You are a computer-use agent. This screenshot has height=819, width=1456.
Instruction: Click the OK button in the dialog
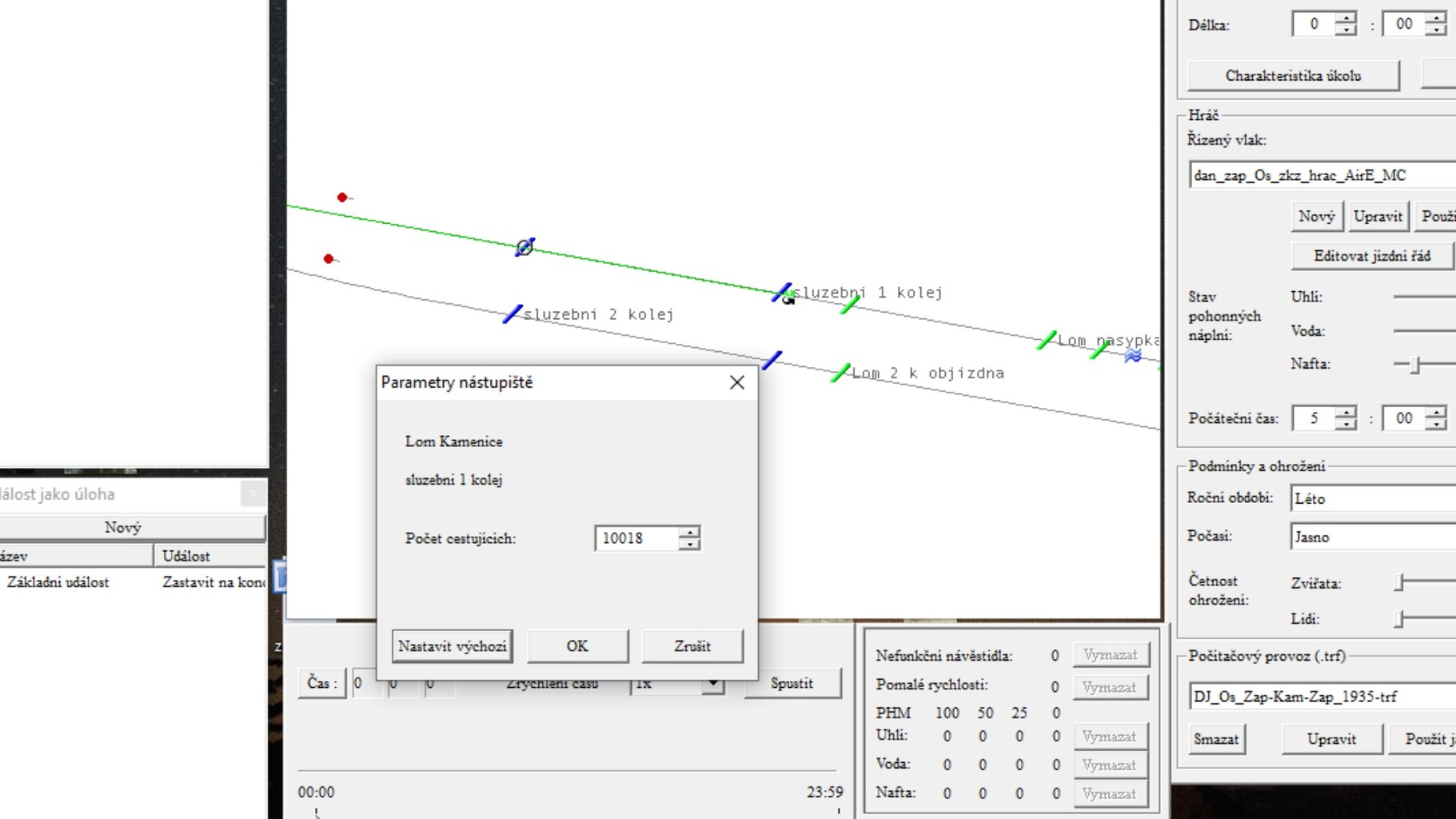click(577, 646)
